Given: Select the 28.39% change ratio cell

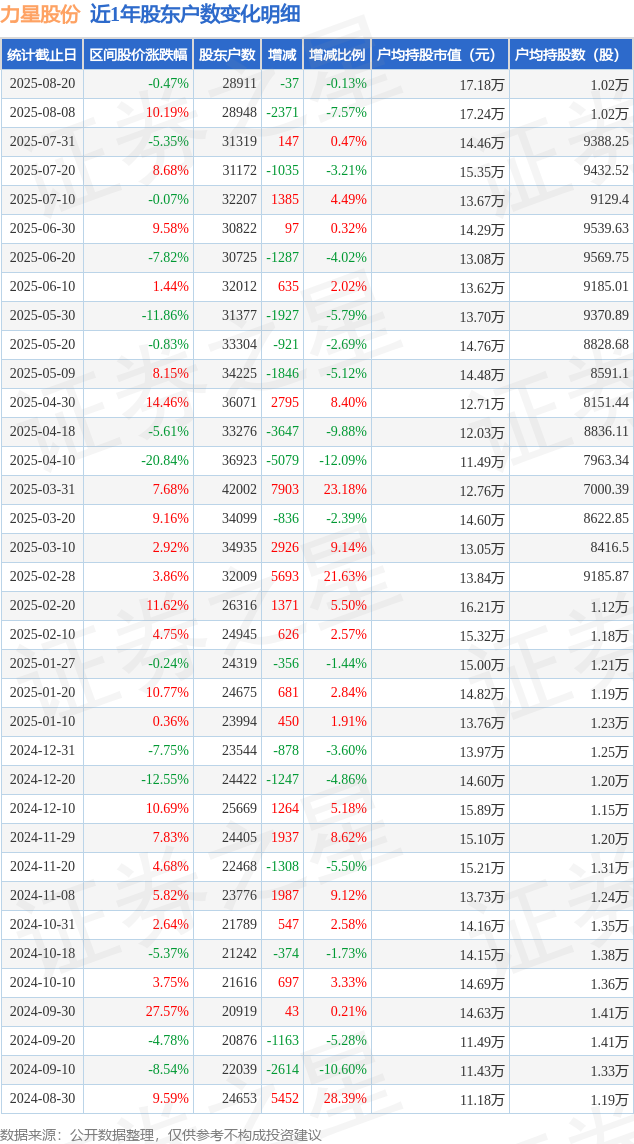Looking at the screenshot, I should point(345,1098).
